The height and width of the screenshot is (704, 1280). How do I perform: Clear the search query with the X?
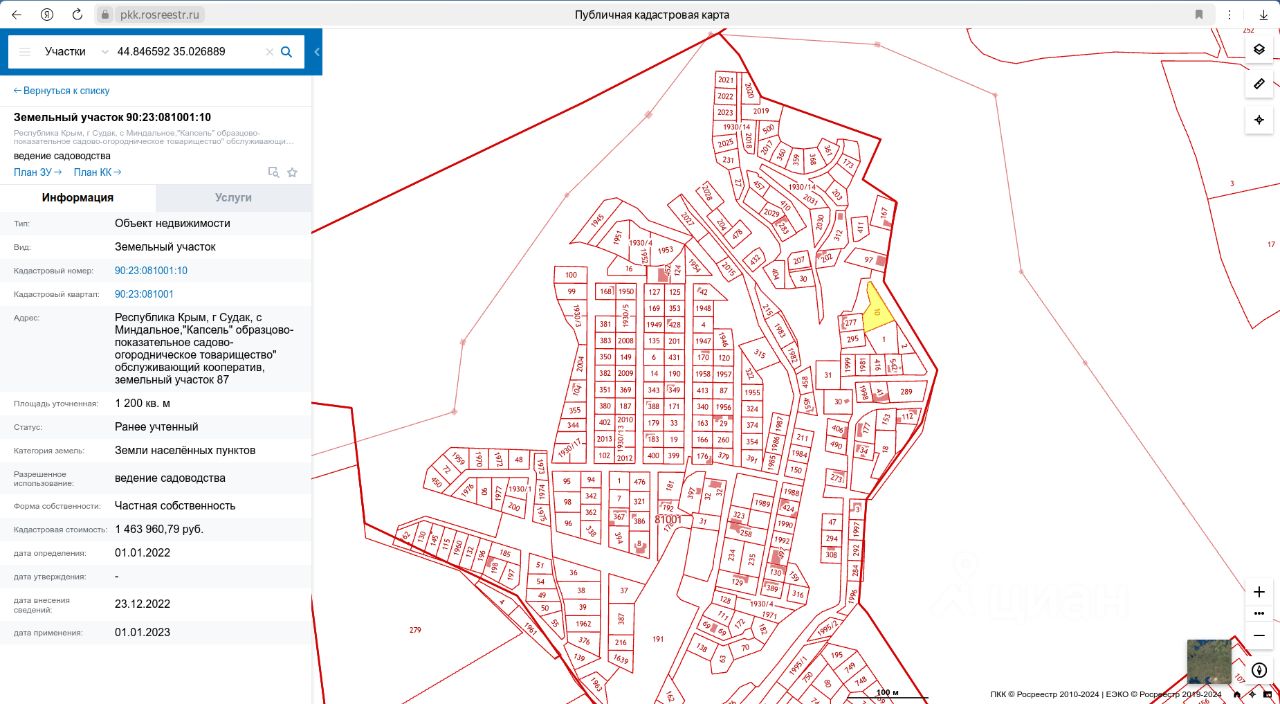[269, 52]
